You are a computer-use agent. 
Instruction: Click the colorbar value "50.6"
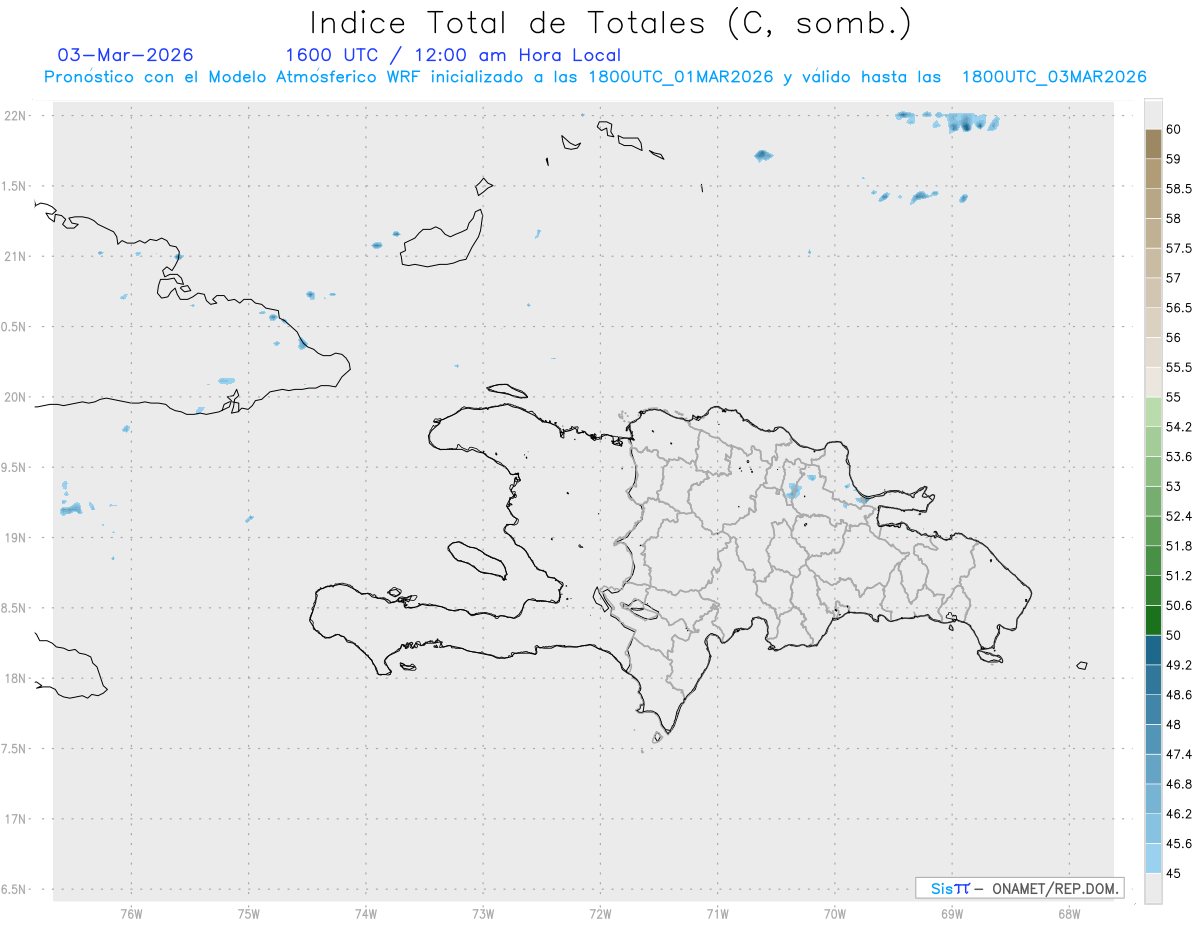click(1179, 605)
